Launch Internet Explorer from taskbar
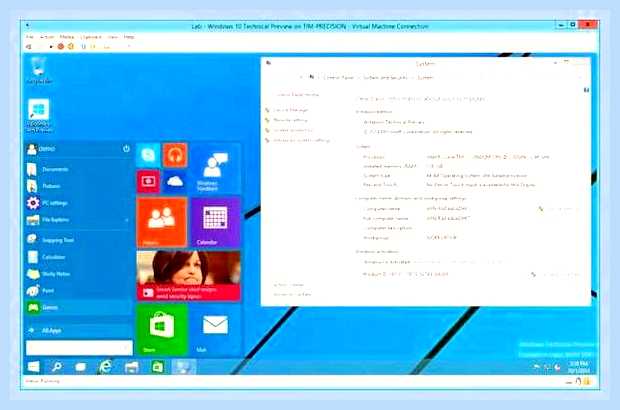Image resolution: width=620 pixels, height=410 pixels. (106, 367)
